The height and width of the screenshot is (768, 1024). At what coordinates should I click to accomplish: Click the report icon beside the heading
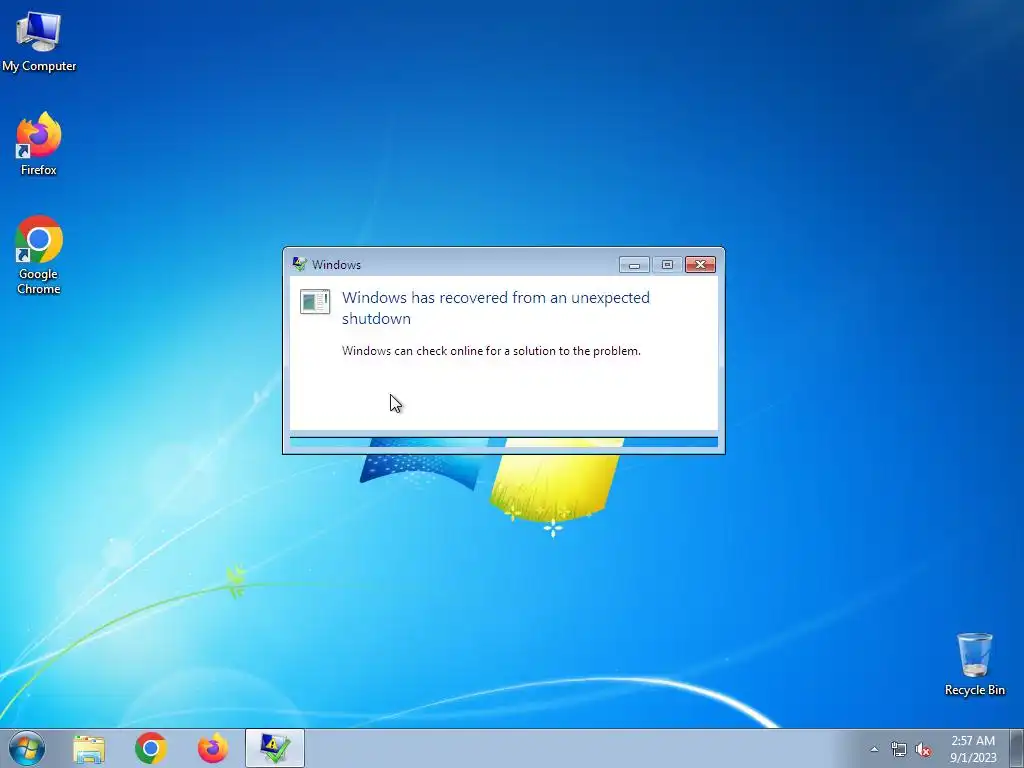315,302
